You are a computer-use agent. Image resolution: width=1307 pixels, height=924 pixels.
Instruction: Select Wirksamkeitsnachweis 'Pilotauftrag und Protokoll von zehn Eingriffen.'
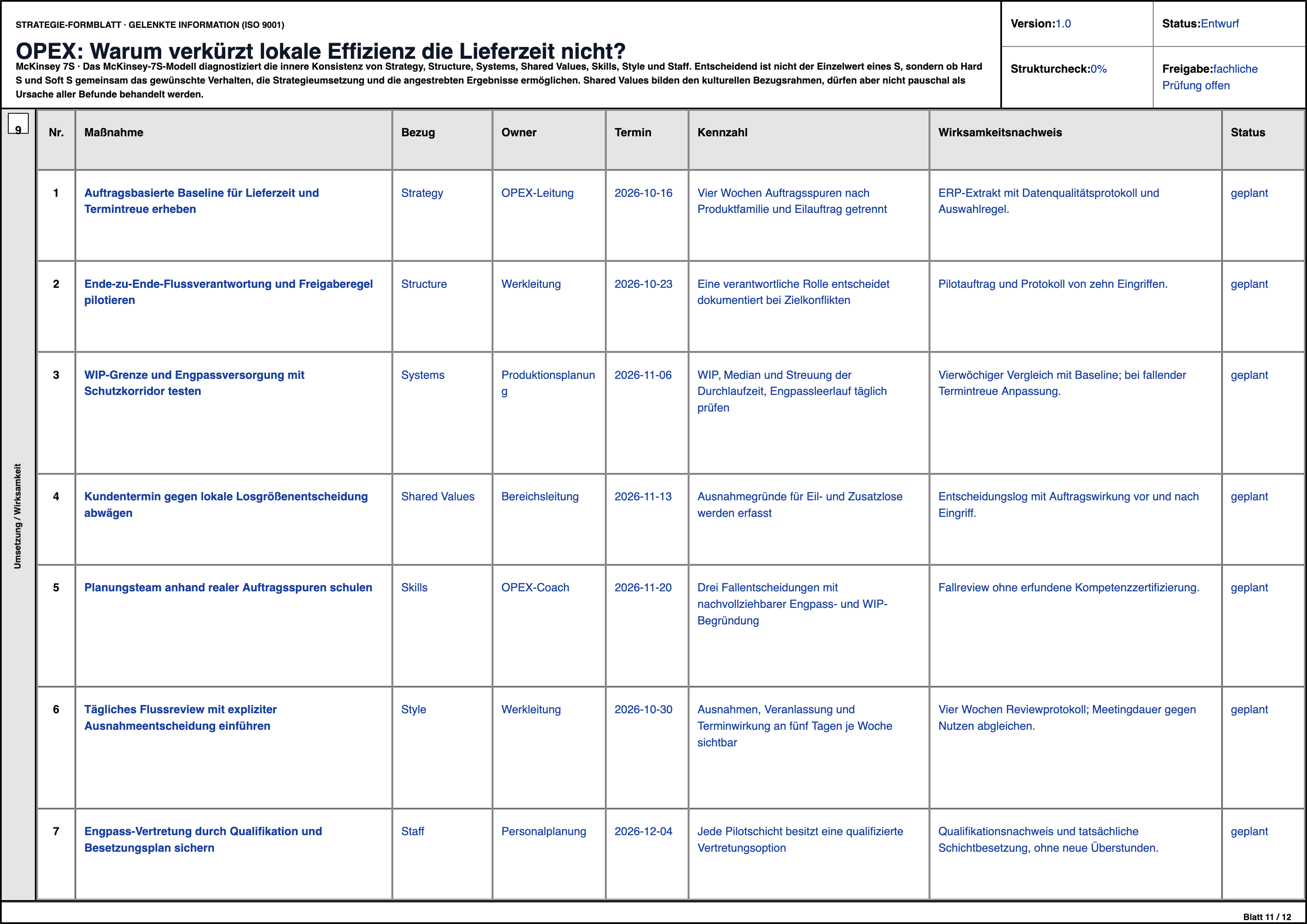click(x=1053, y=284)
